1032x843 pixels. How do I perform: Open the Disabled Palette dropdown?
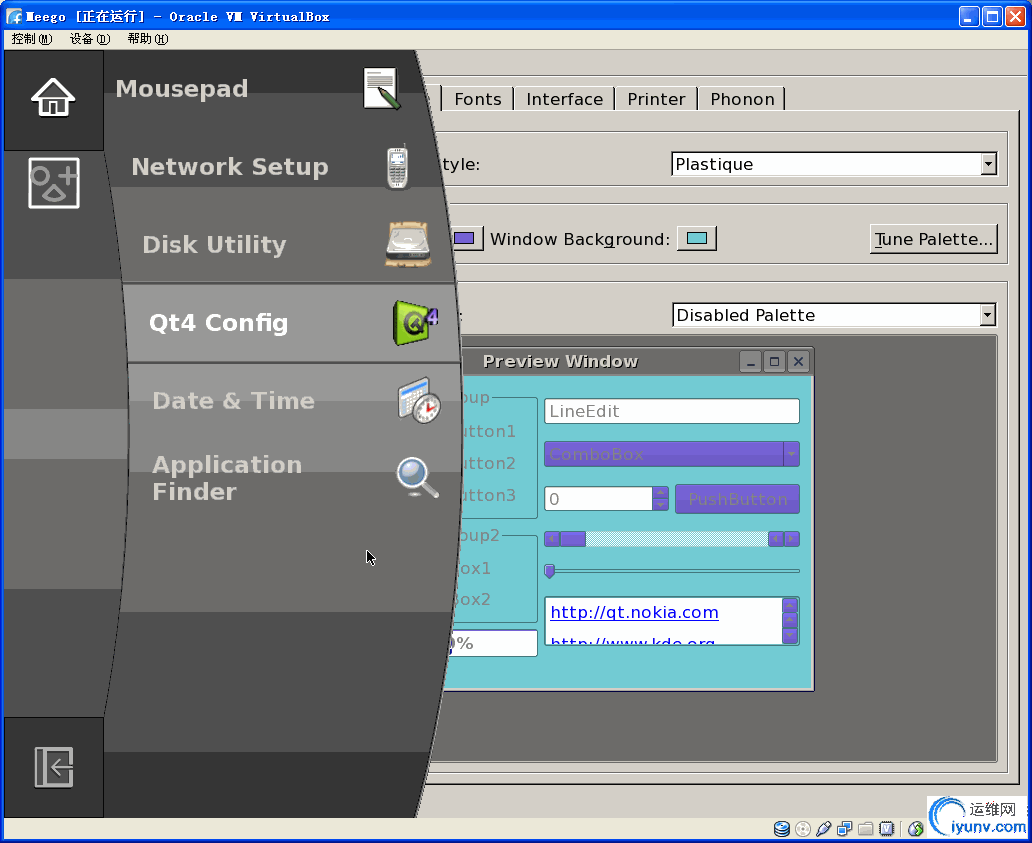pos(834,315)
